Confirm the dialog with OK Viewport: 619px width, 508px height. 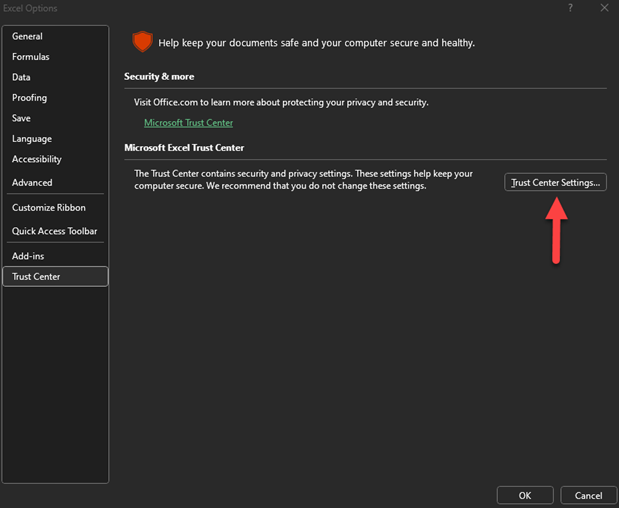click(525, 495)
